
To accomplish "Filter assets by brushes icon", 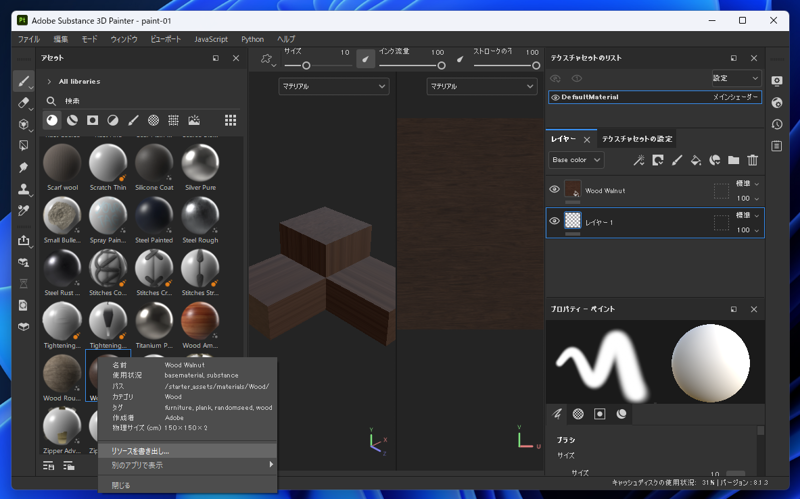I will [x=133, y=120].
